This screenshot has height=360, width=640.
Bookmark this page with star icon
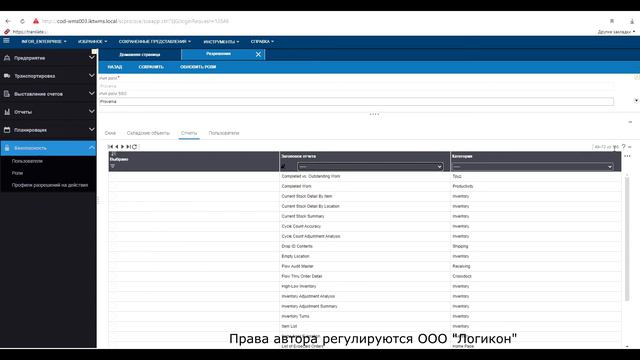612,21
